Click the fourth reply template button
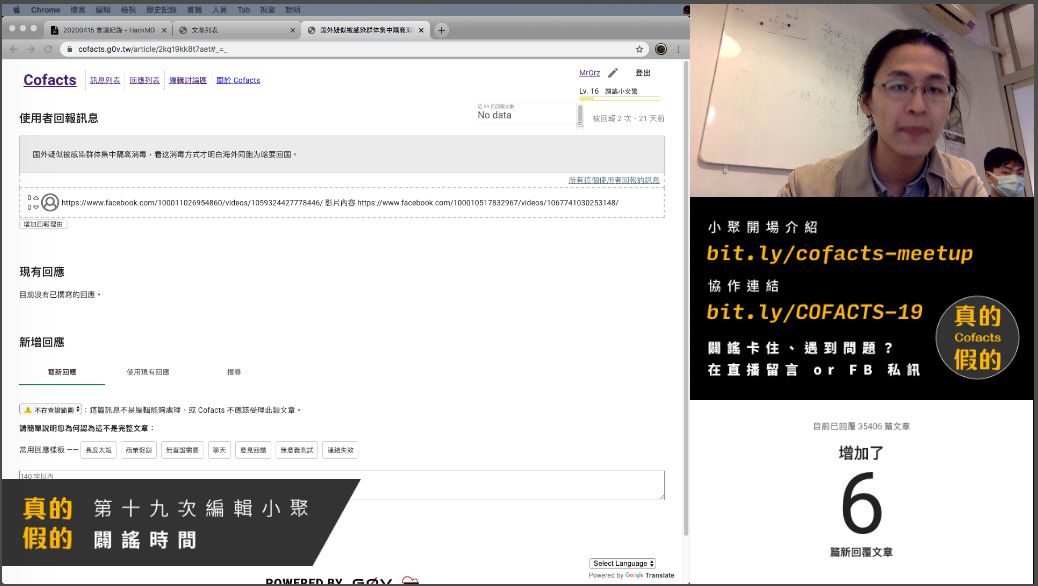 tap(219, 450)
